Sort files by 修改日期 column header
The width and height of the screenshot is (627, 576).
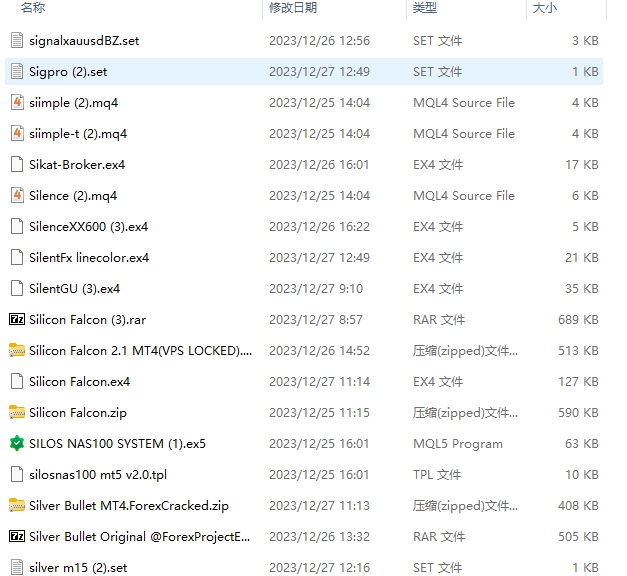pos(292,8)
